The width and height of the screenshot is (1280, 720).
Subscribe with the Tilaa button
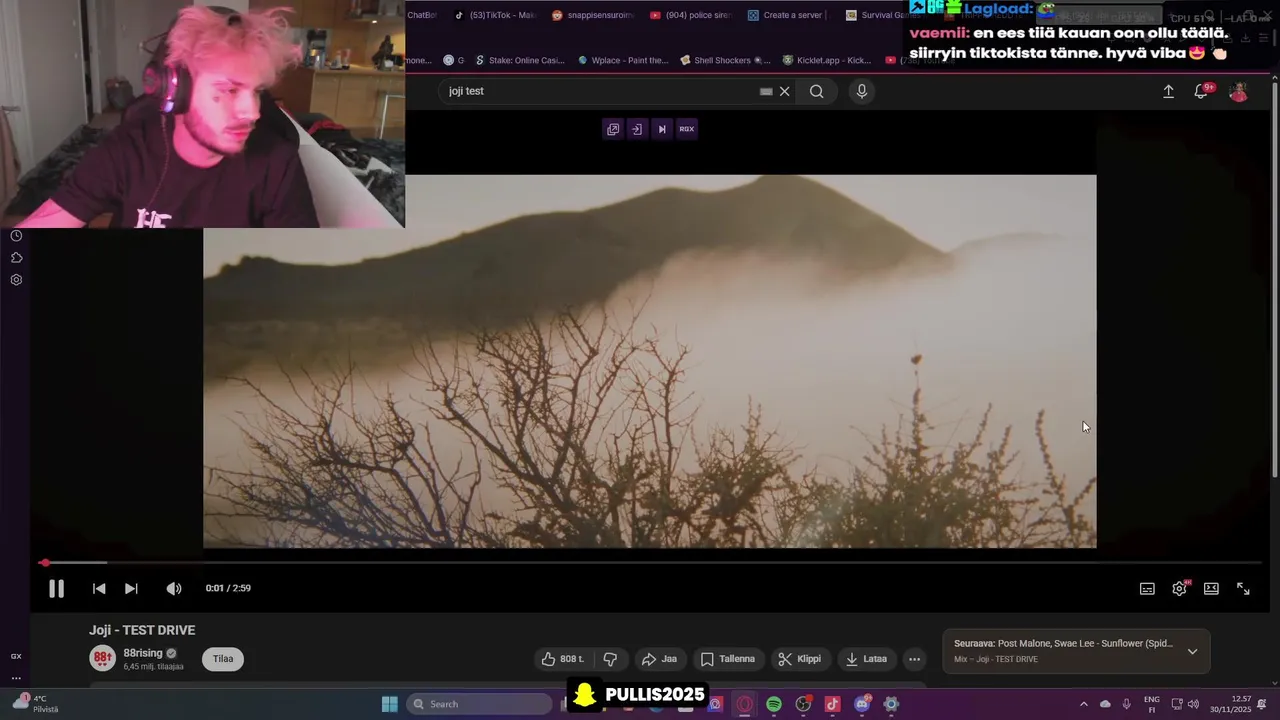click(223, 659)
